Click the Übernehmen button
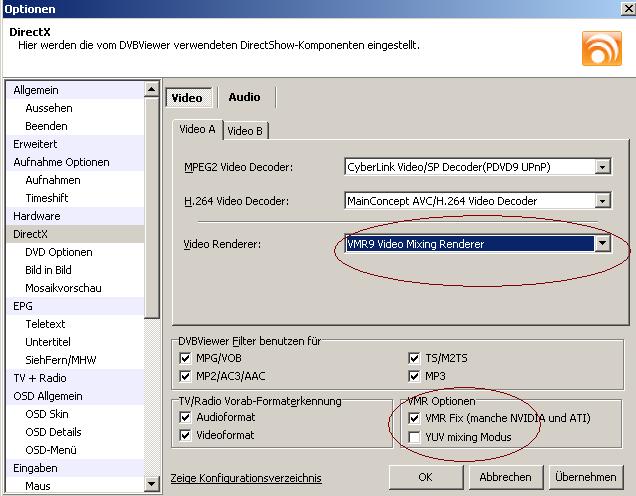 585,477
